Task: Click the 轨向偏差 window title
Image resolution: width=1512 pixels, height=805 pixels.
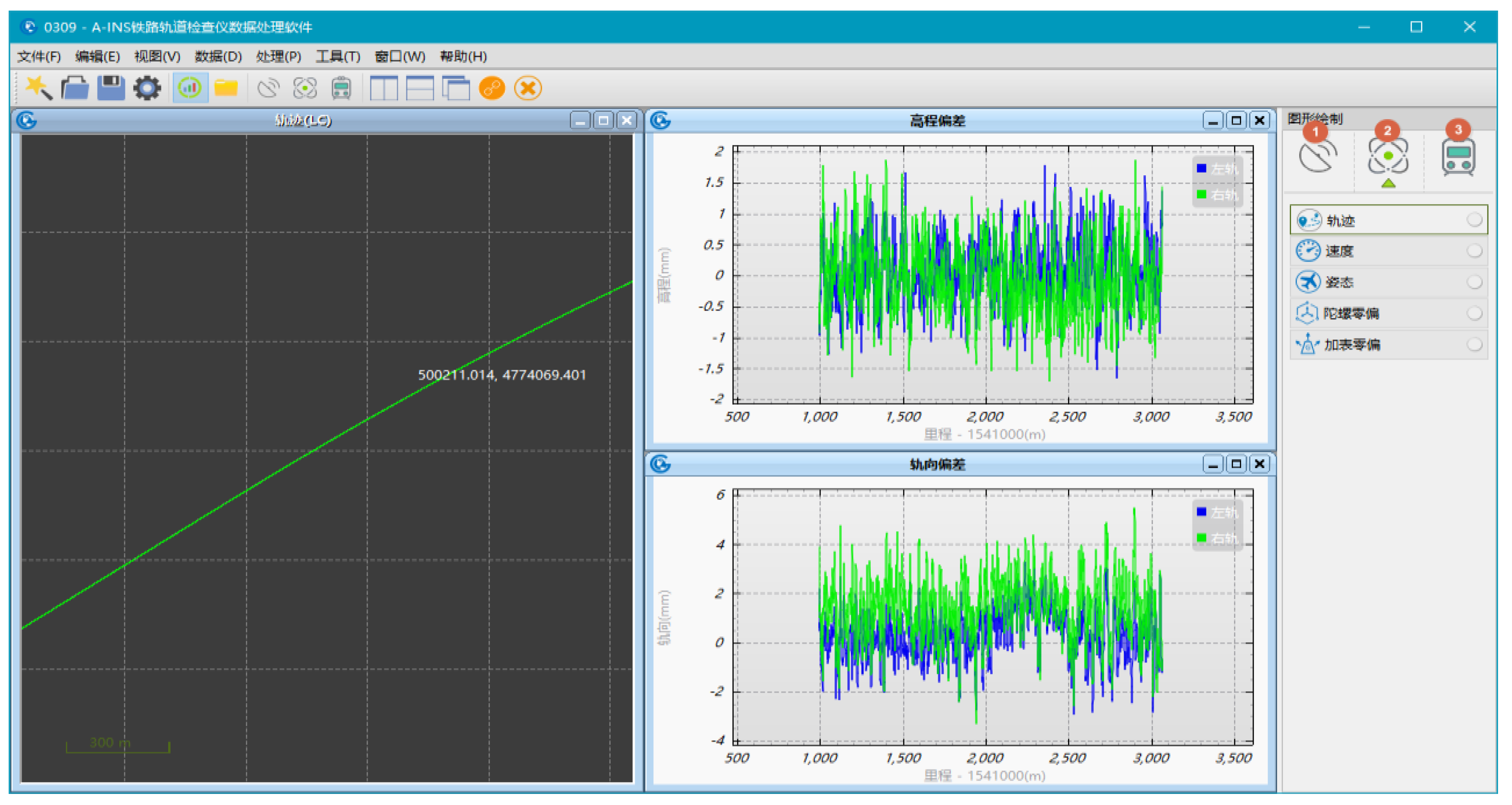Action: pos(937,464)
